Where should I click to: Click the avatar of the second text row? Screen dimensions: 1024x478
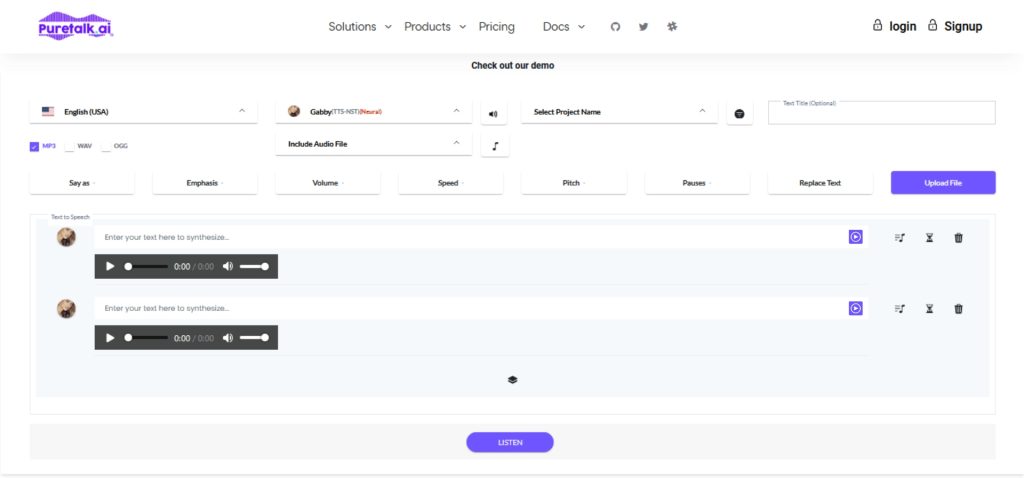pos(66,309)
